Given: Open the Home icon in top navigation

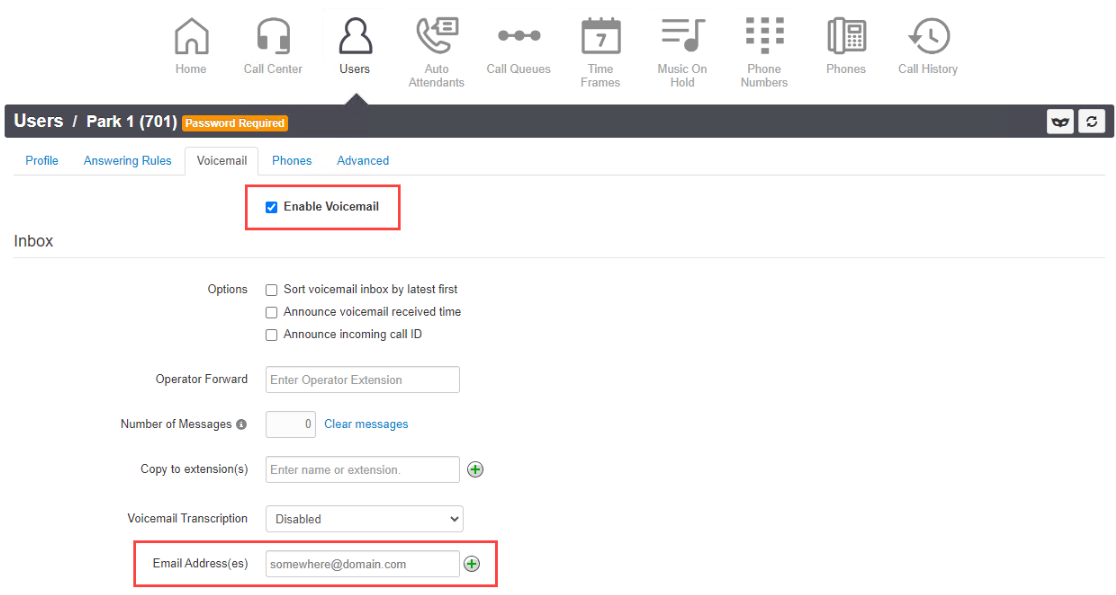Looking at the screenshot, I should pyautogui.click(x=191, y=37).
